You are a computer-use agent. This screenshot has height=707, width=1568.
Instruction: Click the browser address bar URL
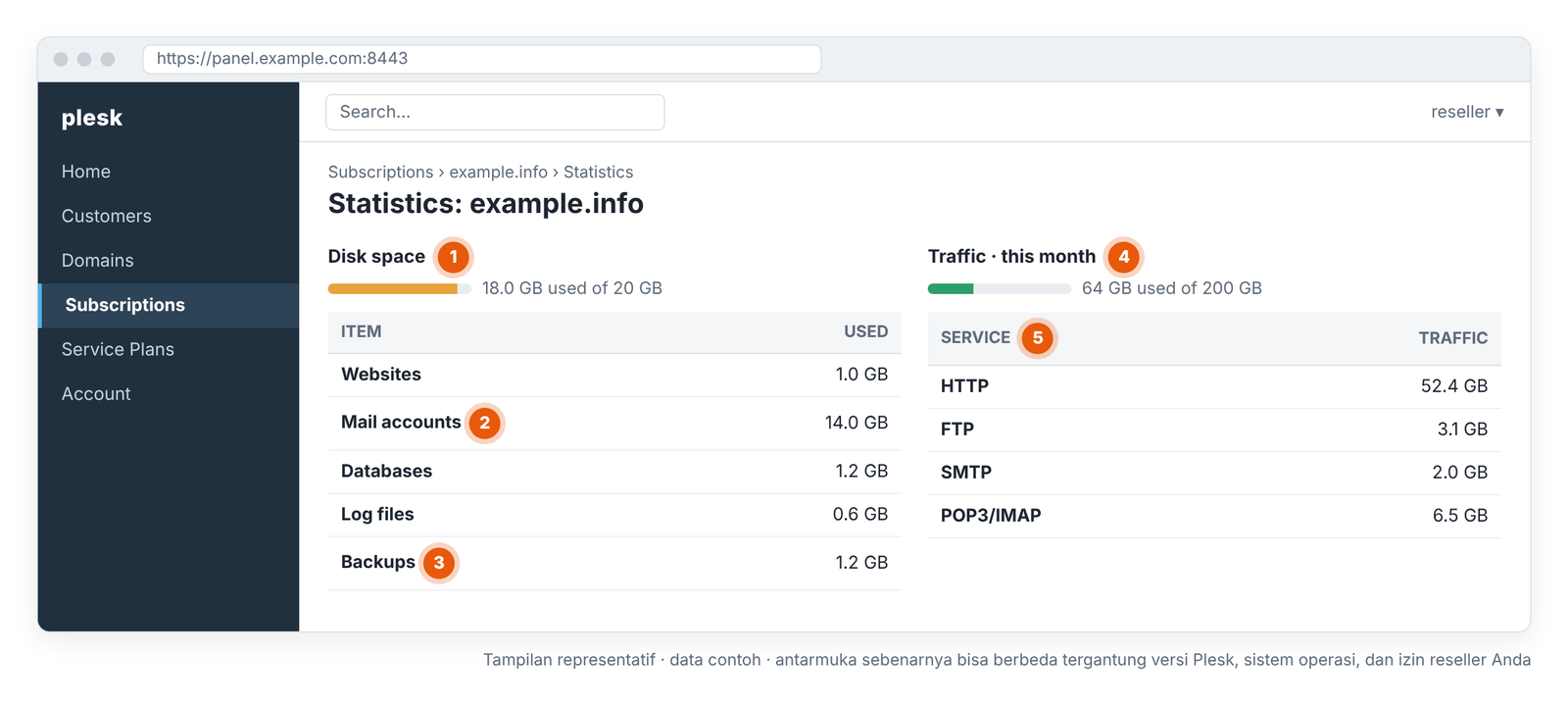click(x=482, y=59)
